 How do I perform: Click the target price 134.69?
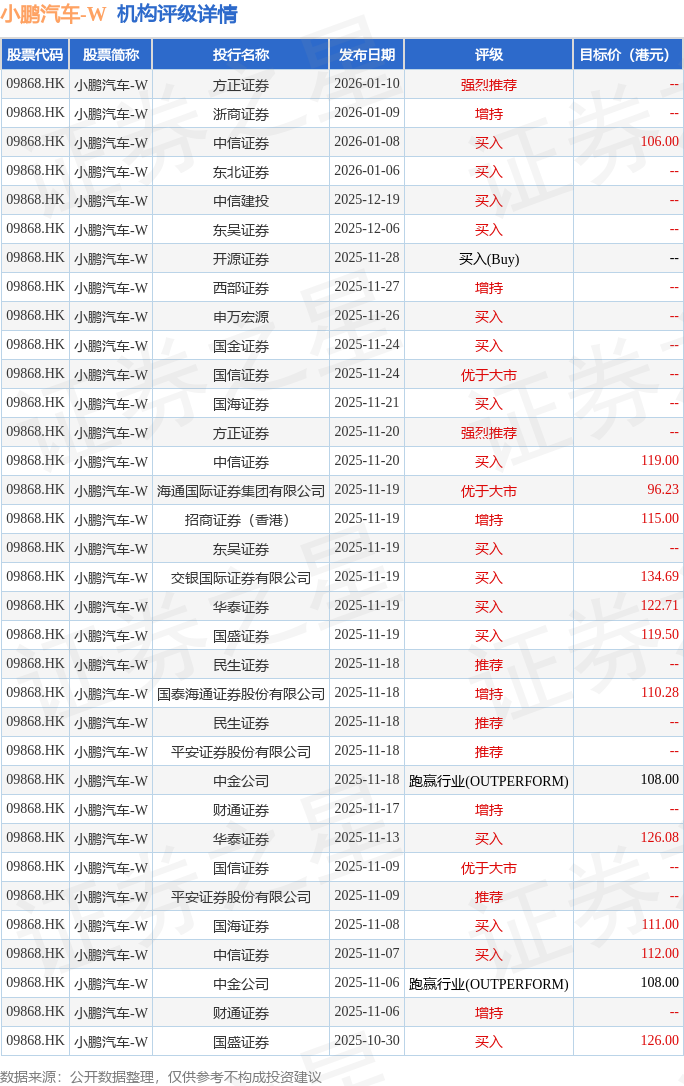(659, 576)
